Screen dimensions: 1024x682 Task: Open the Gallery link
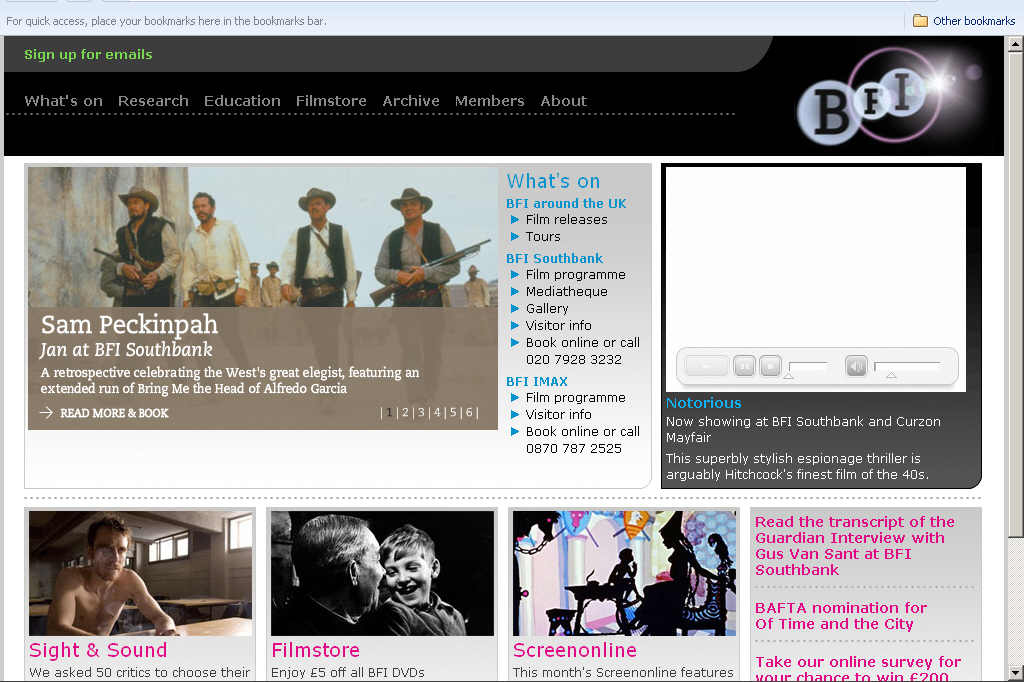click(x=547, y=309)
